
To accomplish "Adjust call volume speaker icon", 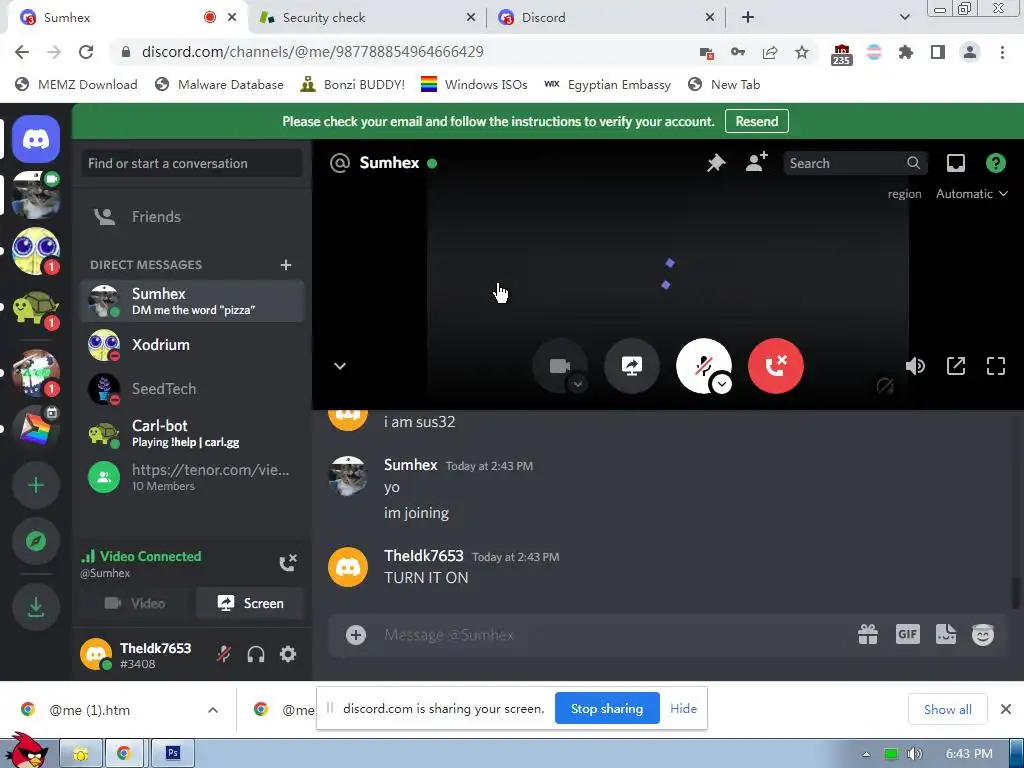I will point(915,366).
